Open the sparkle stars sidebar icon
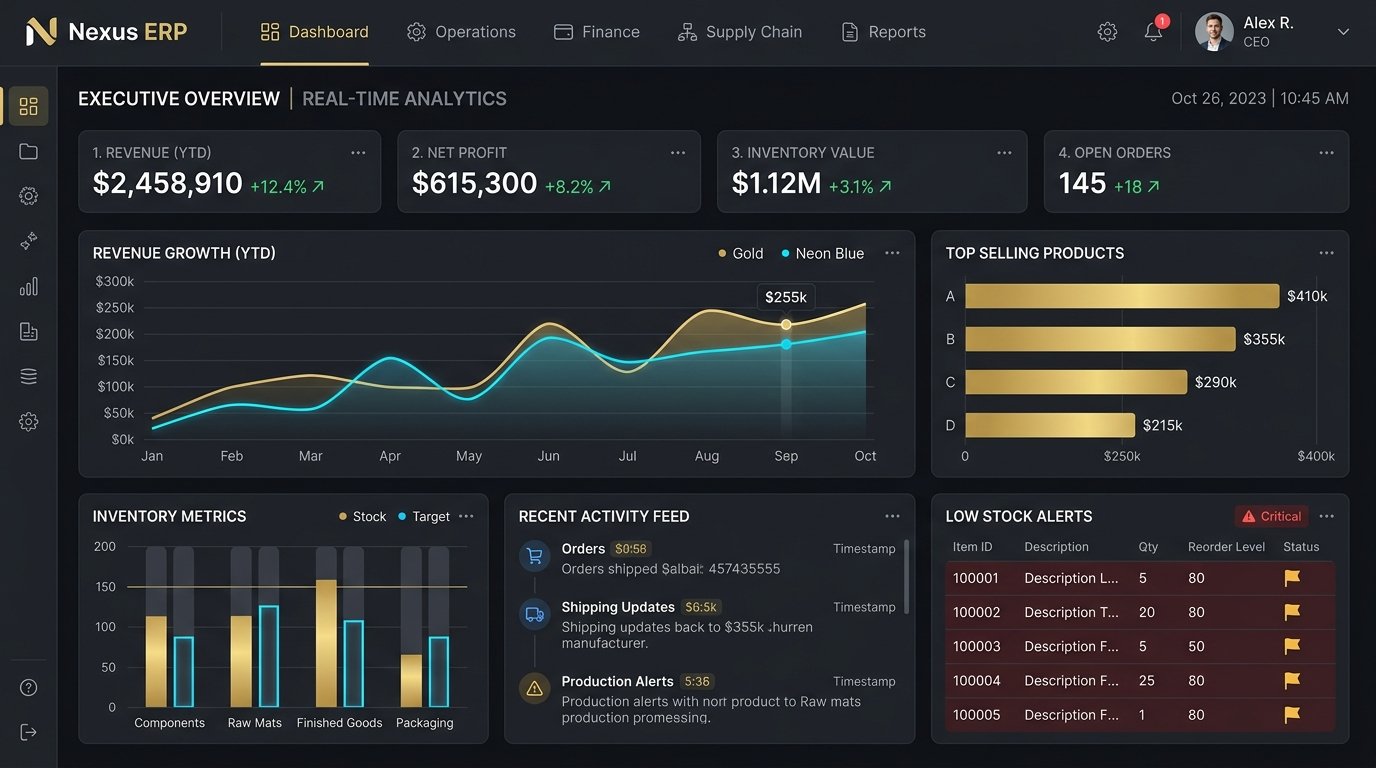Image resolution: width=1376 pixels, height=768 pixels. [28, 241]
